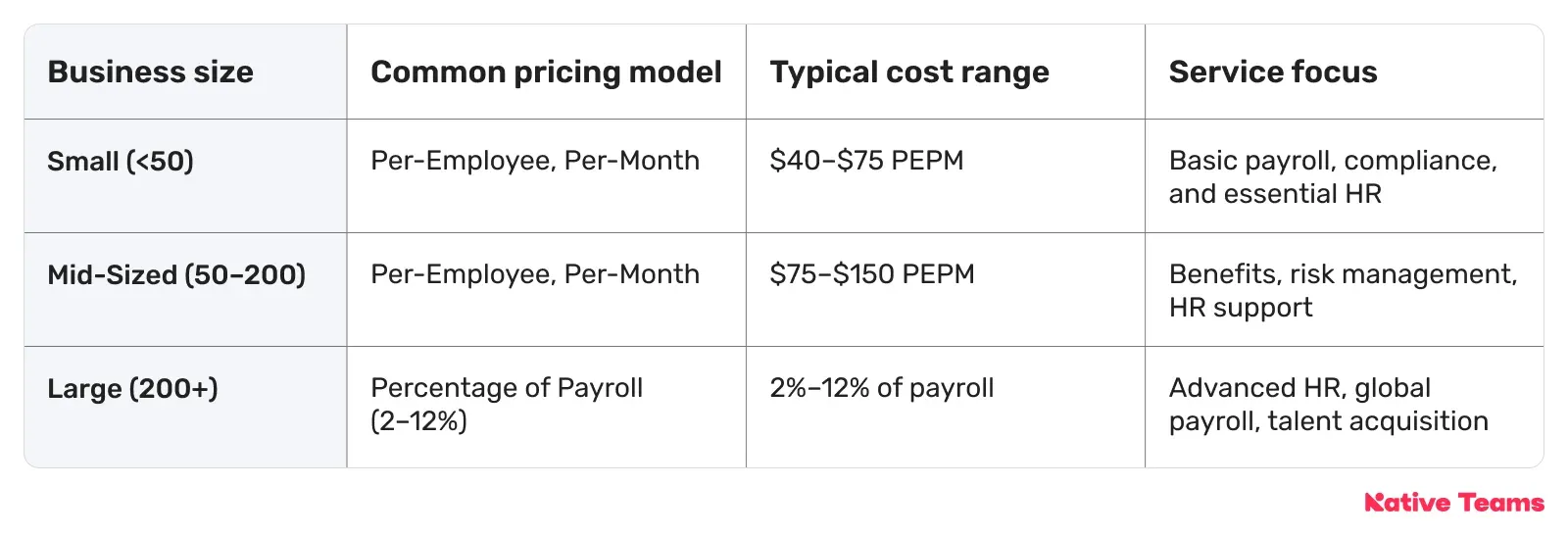Select Basic payroll, compliance cell

[x=1333, y=177]
